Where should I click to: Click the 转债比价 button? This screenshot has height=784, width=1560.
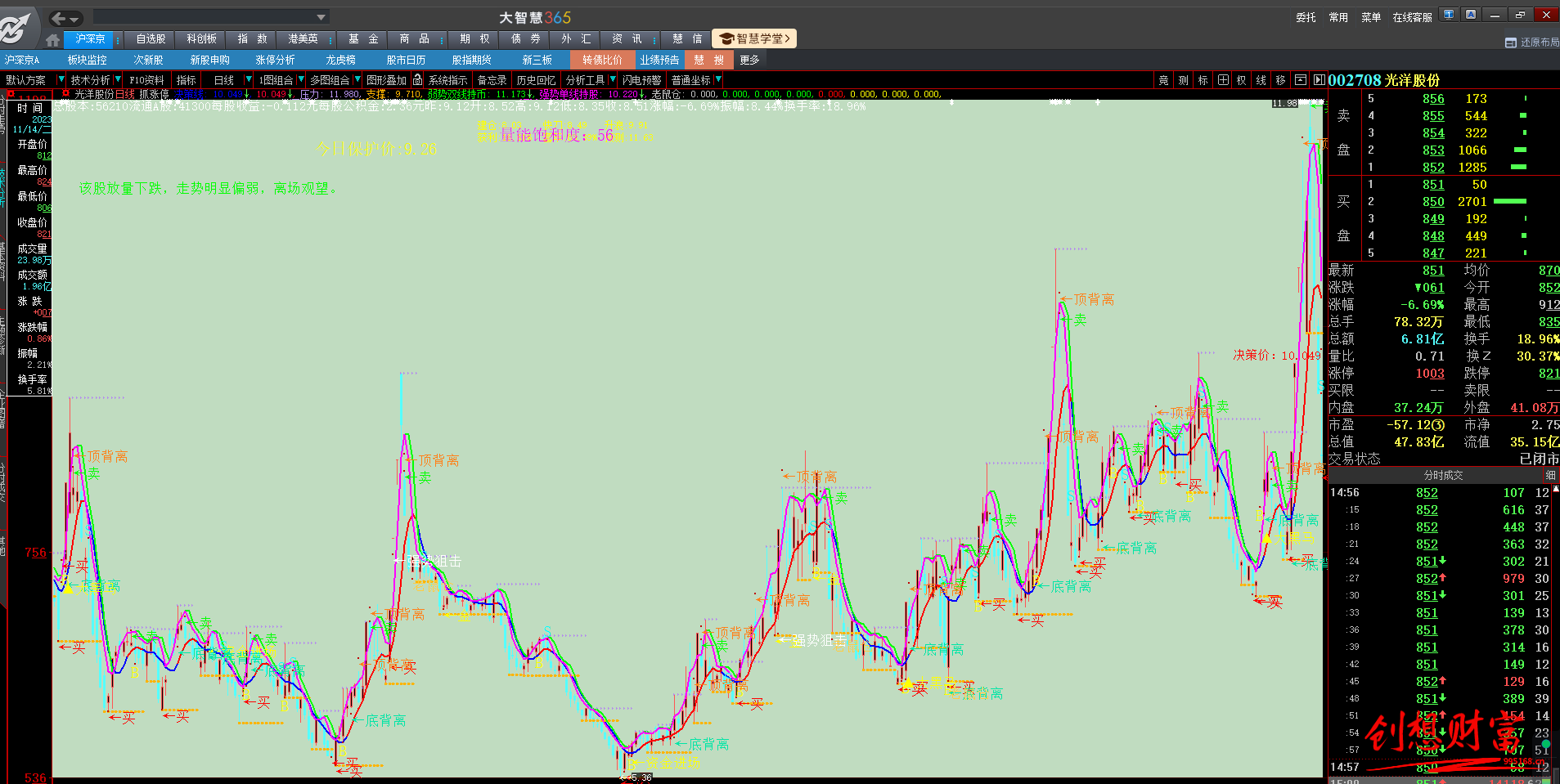(602, 60)
